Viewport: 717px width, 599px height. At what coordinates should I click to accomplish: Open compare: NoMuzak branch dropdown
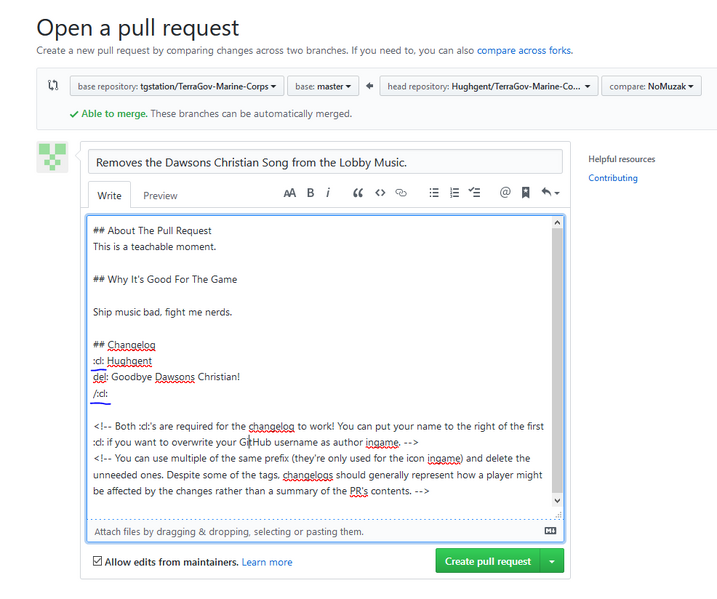click(x=651, y=86)
